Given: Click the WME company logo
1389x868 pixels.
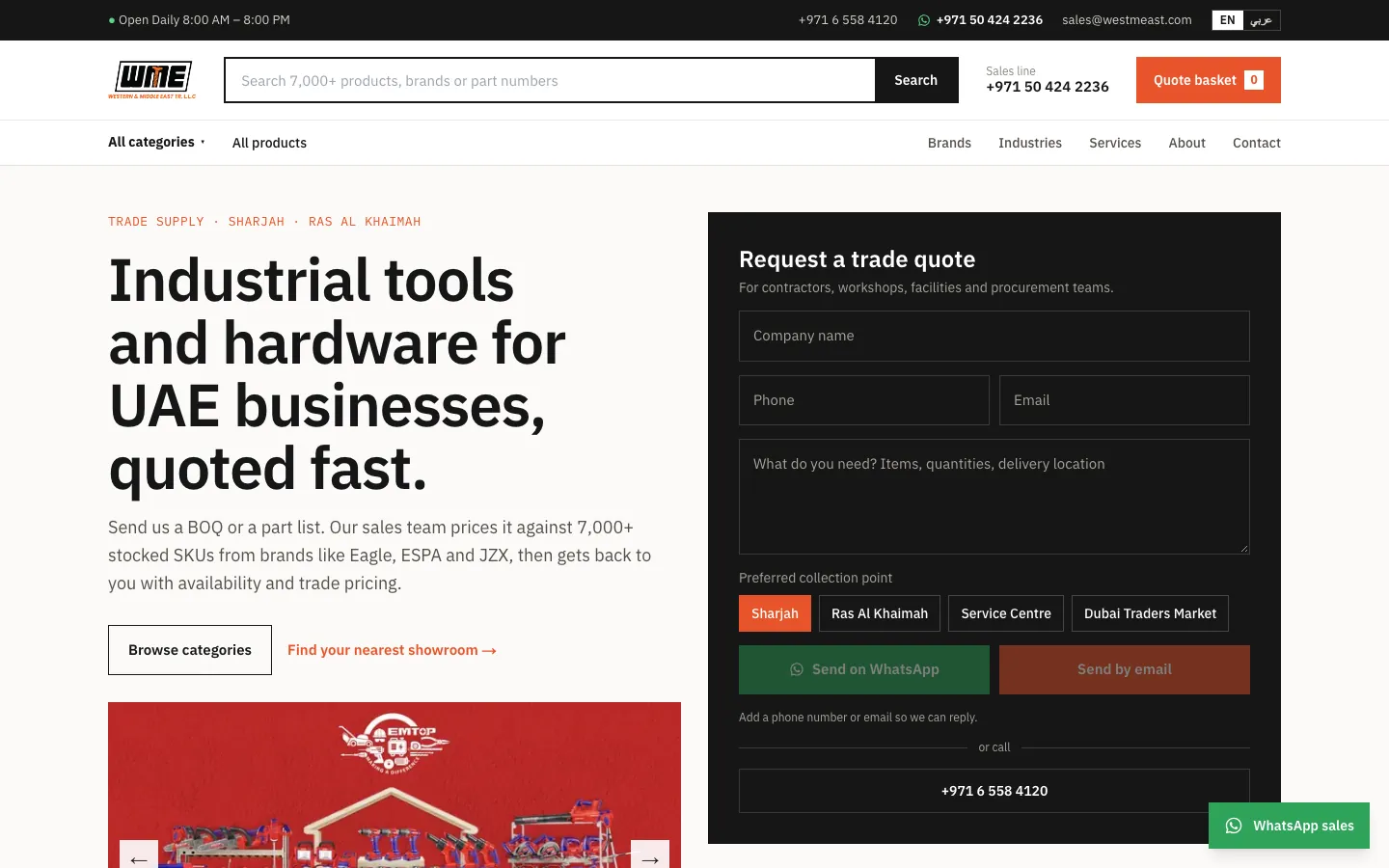Looking at the screenshot, I should tap(152, 80).
